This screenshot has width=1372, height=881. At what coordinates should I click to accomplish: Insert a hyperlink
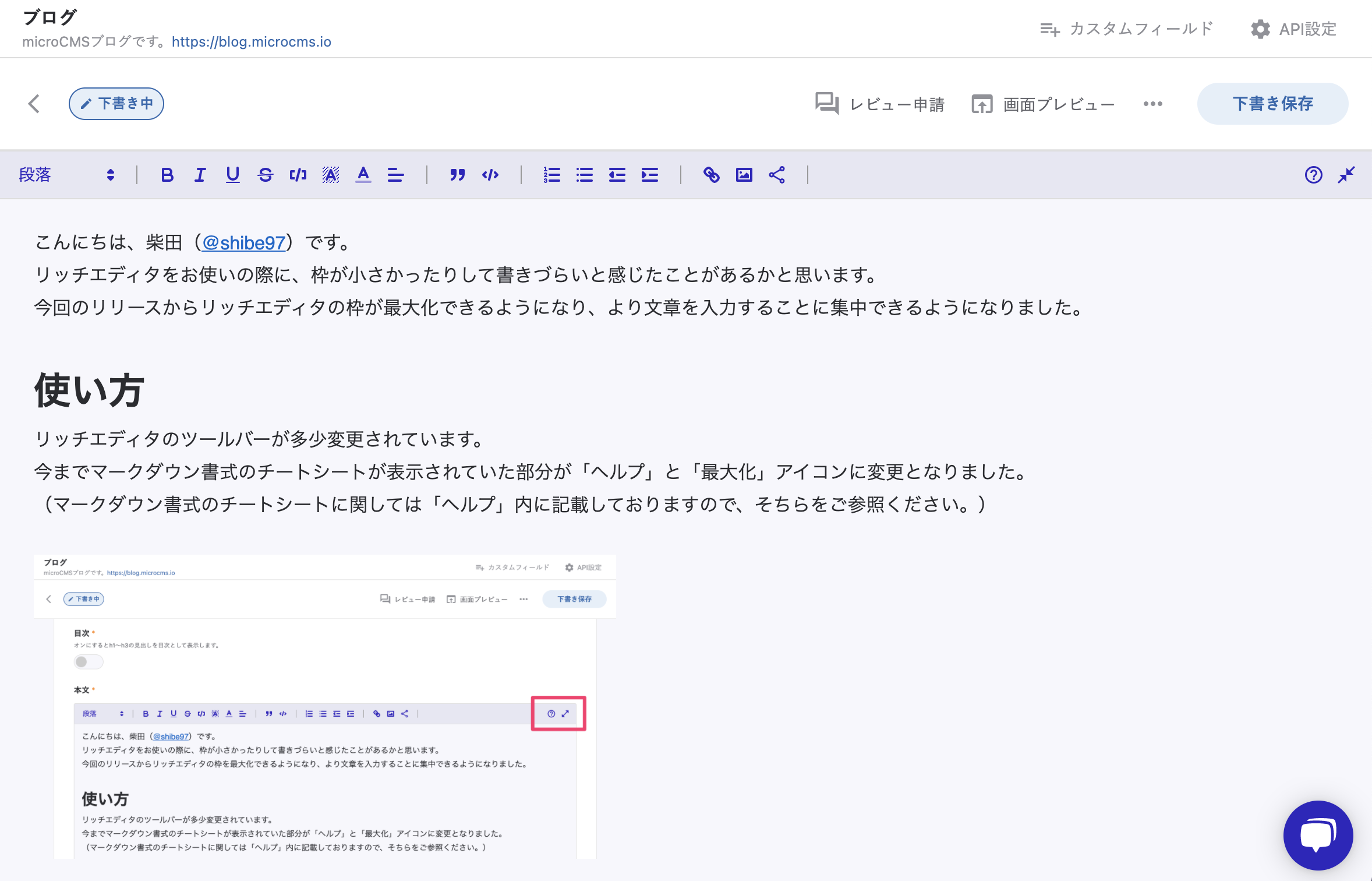(x=711, y=175)
